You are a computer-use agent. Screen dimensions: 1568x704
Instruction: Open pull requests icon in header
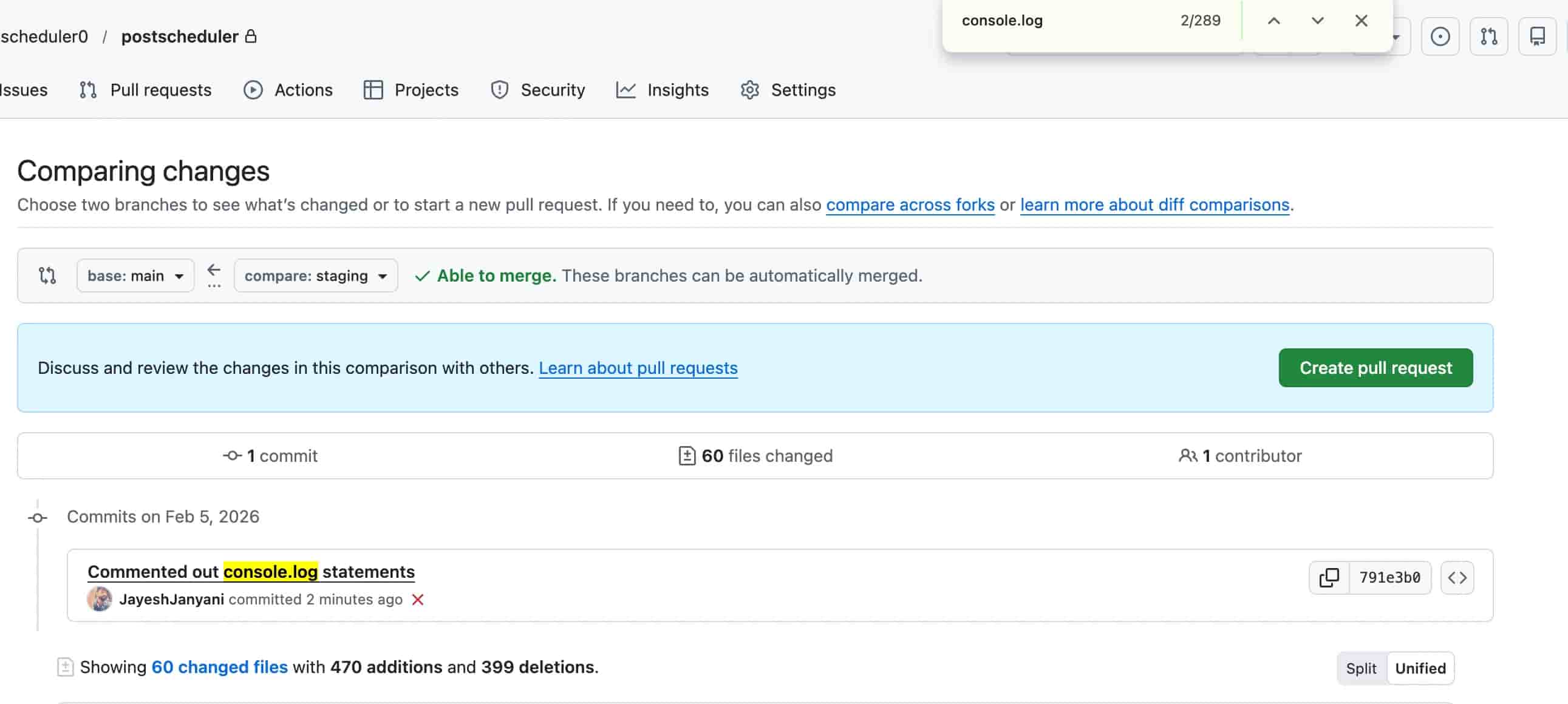[1488, 36]
